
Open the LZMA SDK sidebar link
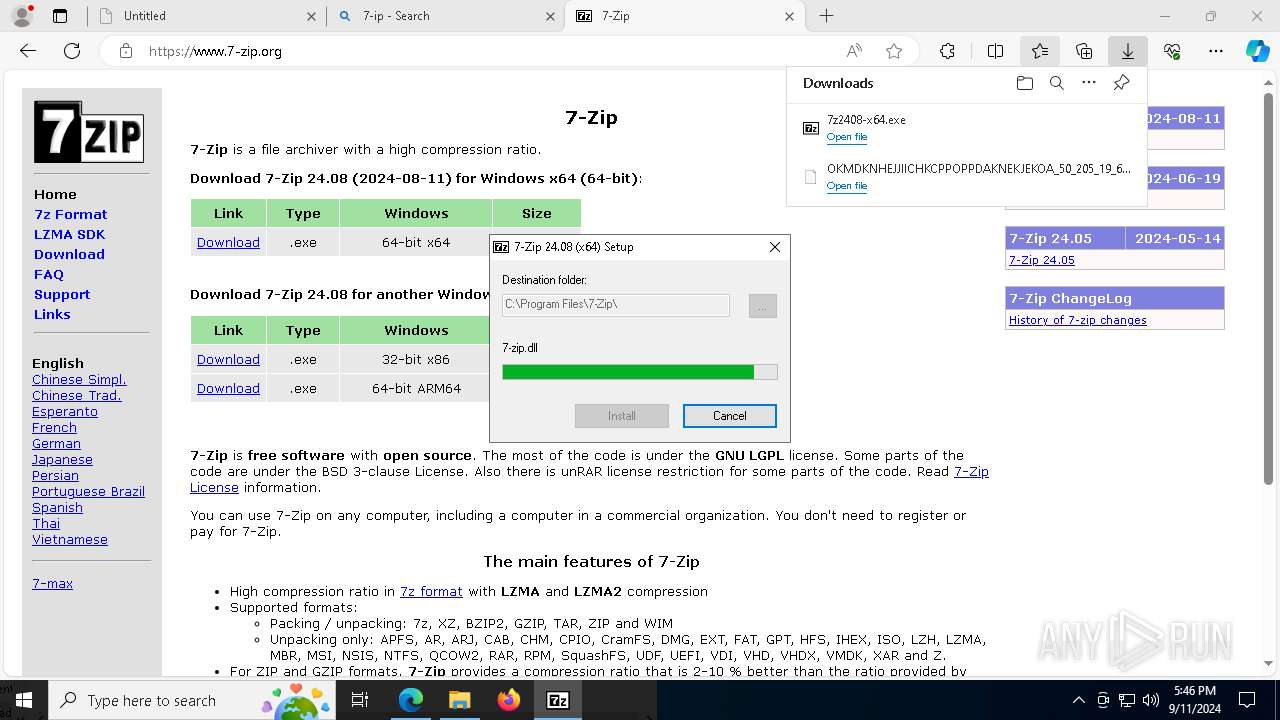[69, 235]
